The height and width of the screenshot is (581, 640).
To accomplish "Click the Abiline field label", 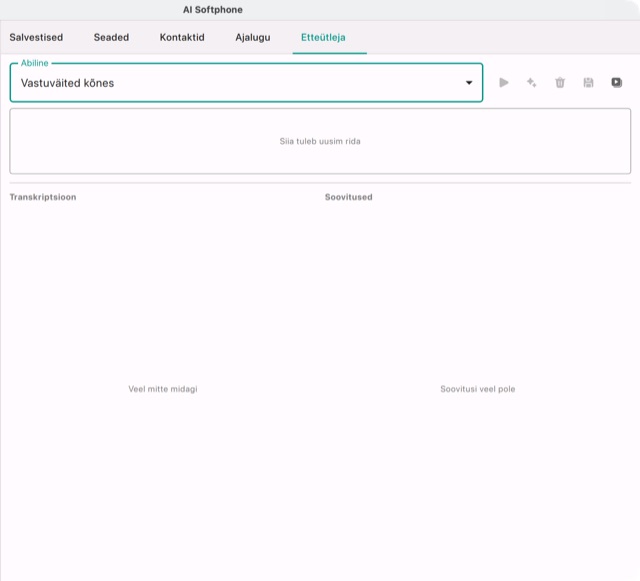I will (35, 63).
